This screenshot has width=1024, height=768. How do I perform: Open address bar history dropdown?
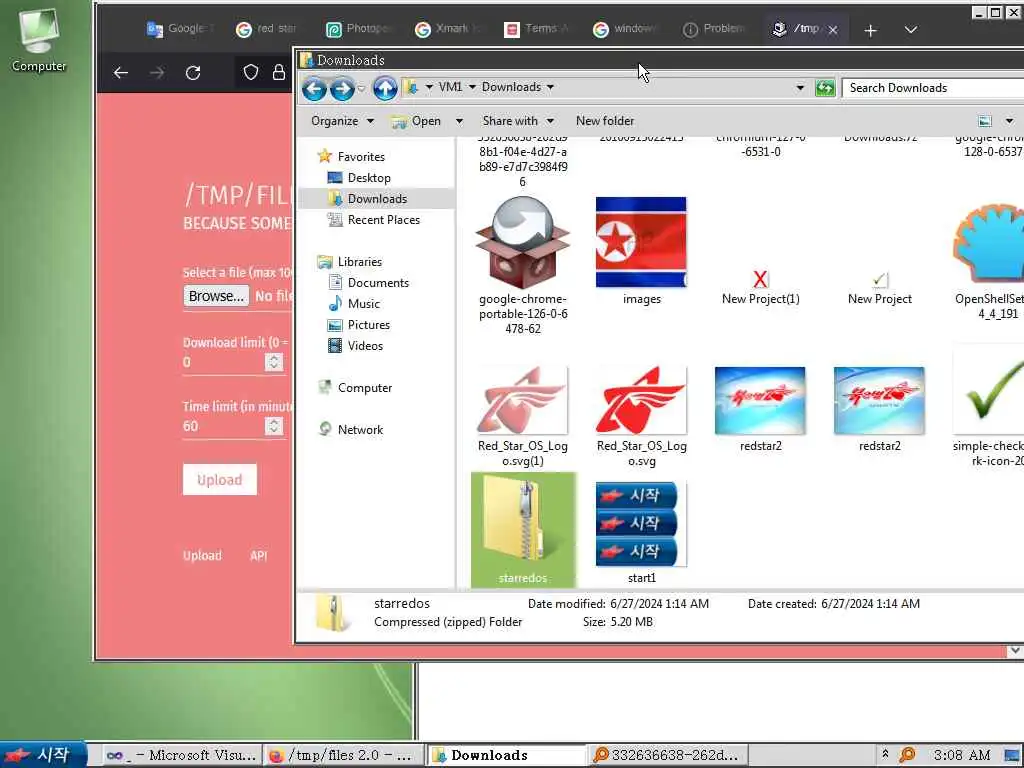coord(800,88)
